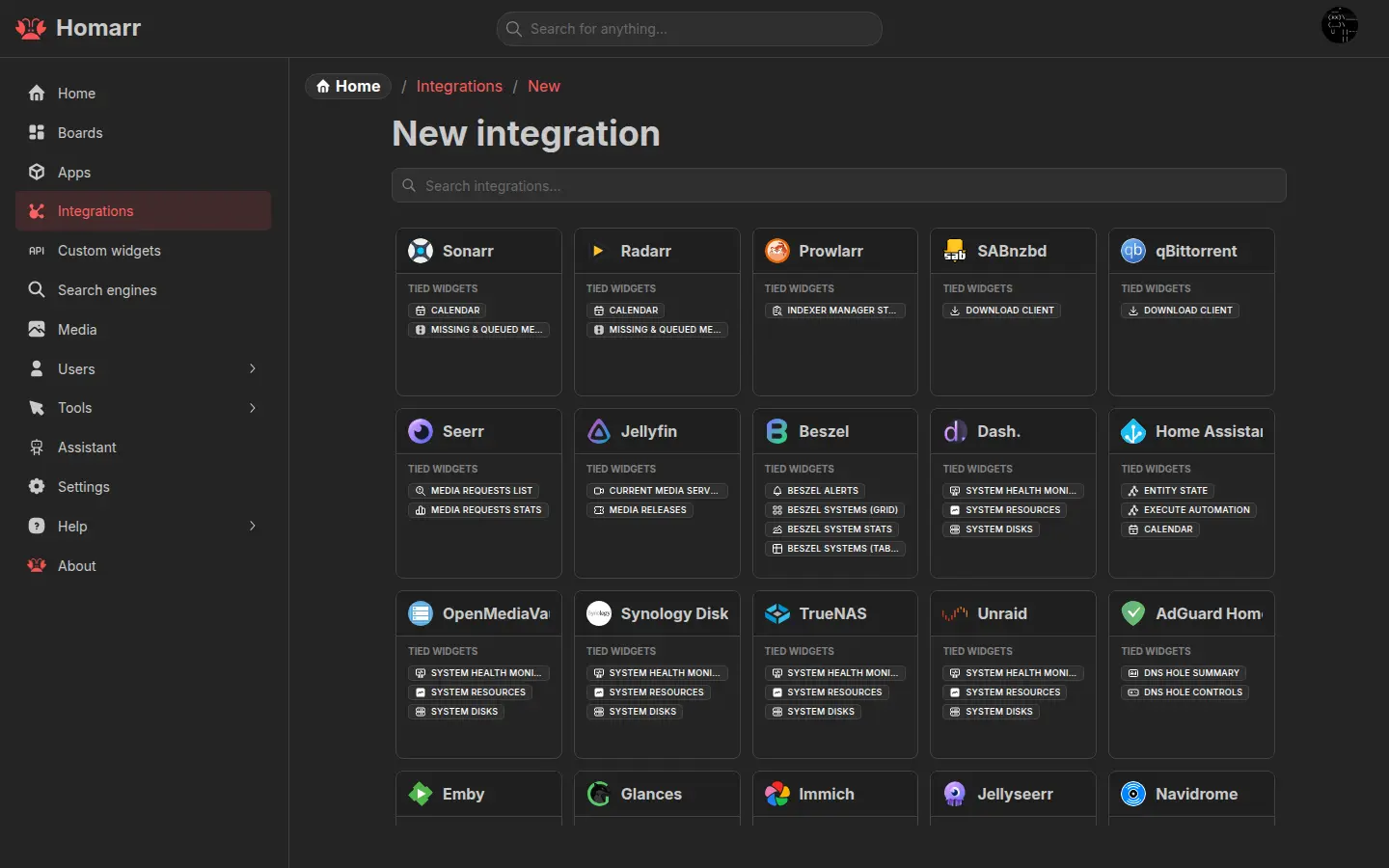The width and height of the screenshot is (1389, 868).
Task: Click the New integration page heading
Action: pyautogui.click(x=526, y=133)
